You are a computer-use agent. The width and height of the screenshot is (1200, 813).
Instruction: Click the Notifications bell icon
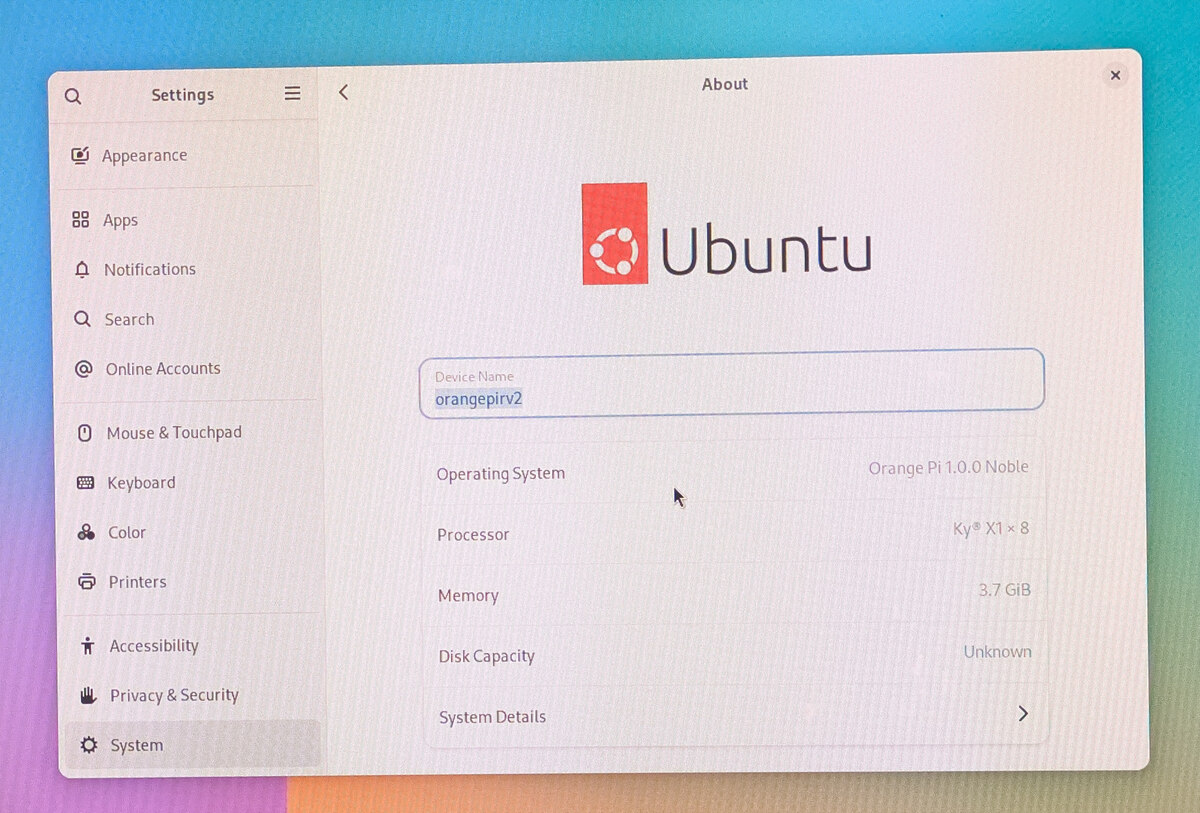point(82,270)
